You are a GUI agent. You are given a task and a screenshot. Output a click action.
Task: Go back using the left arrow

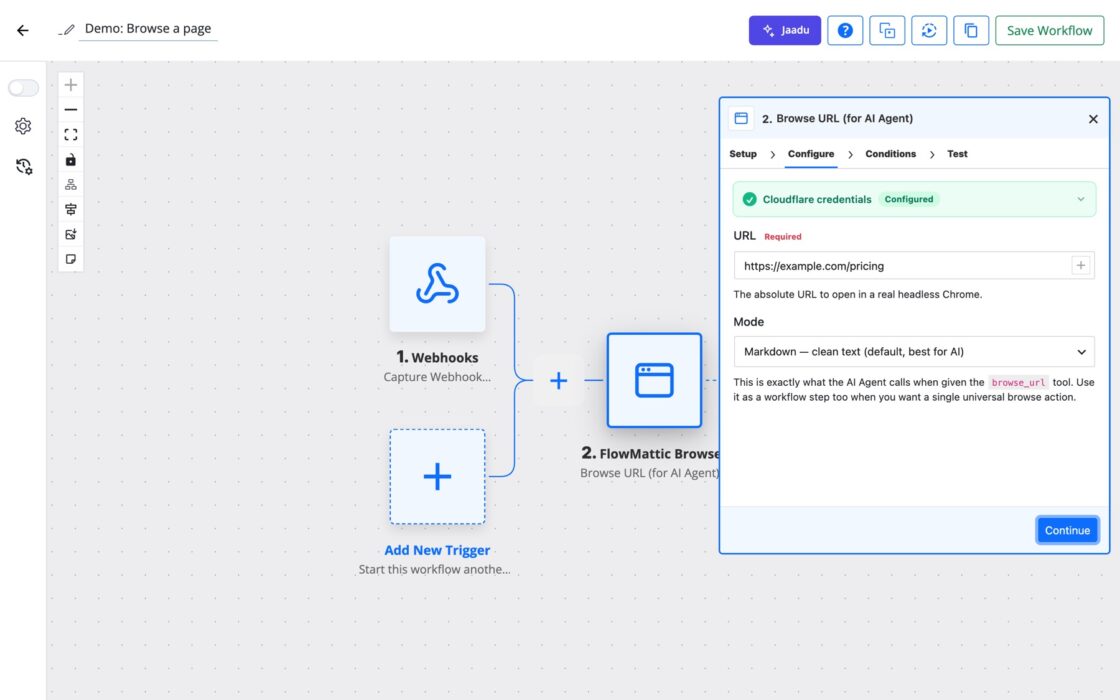tap(23, 30)
